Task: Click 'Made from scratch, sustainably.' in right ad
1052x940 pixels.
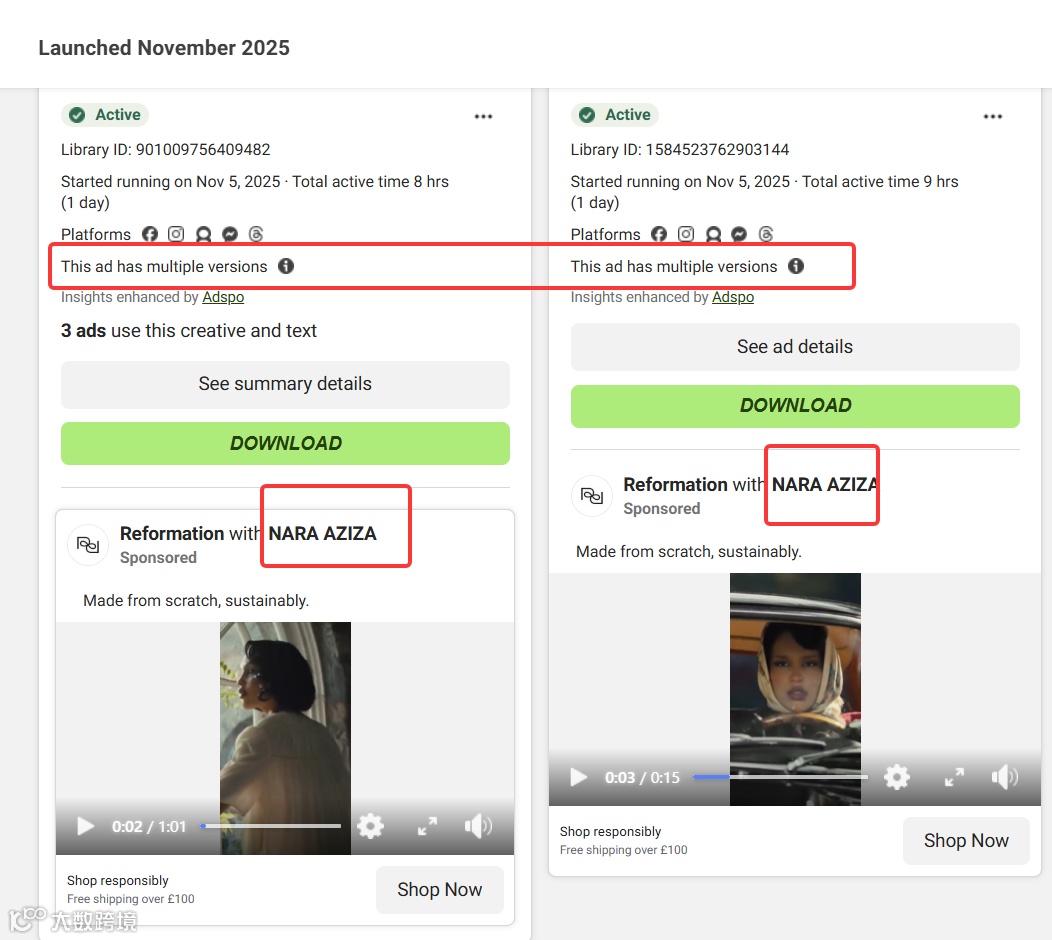Action: point(689,552)
